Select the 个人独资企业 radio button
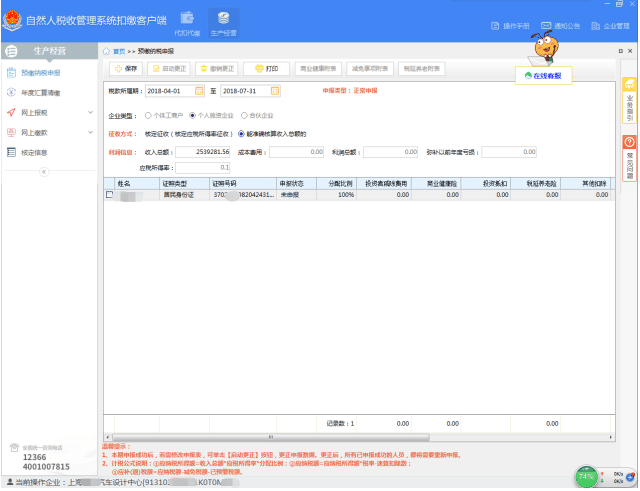This screenshot has width=640, height=491. click(x=193, y=116)
